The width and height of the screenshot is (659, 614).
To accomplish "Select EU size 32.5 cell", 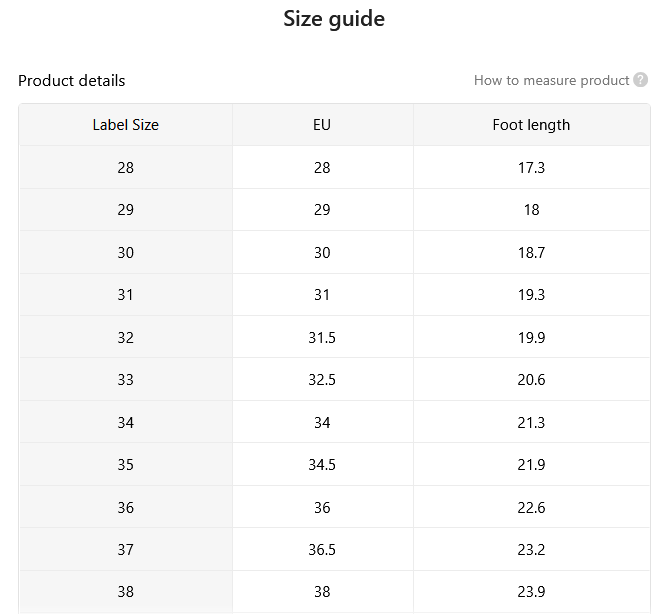I will point(322,379).
